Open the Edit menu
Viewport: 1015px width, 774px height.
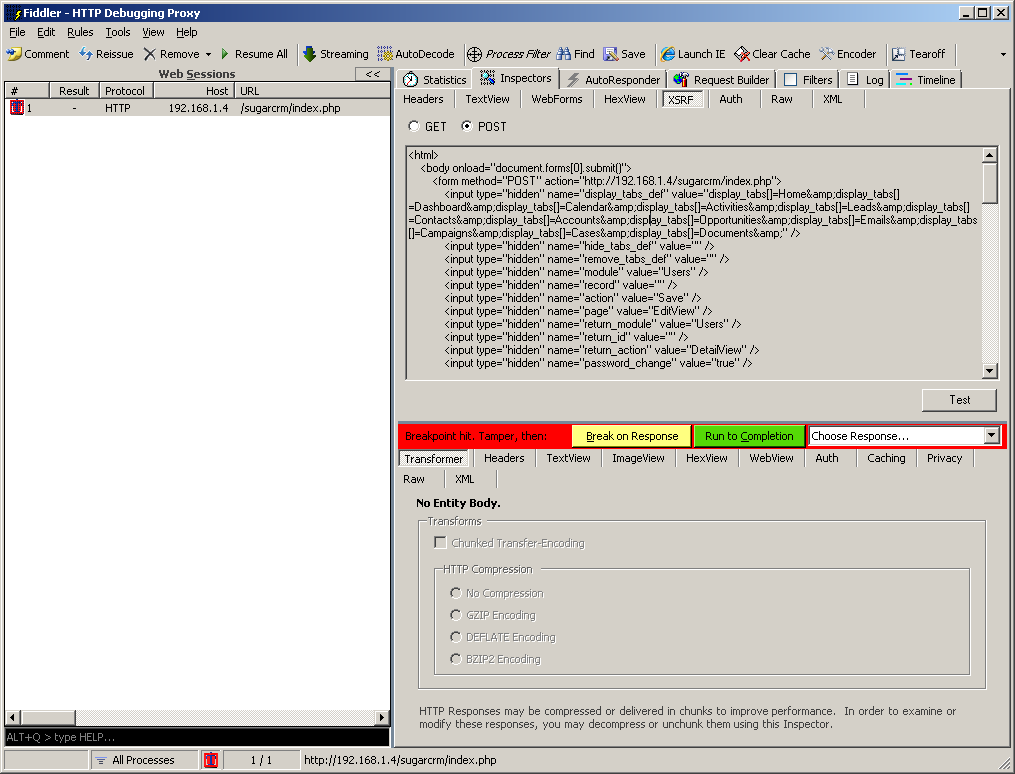coord(46,32)
